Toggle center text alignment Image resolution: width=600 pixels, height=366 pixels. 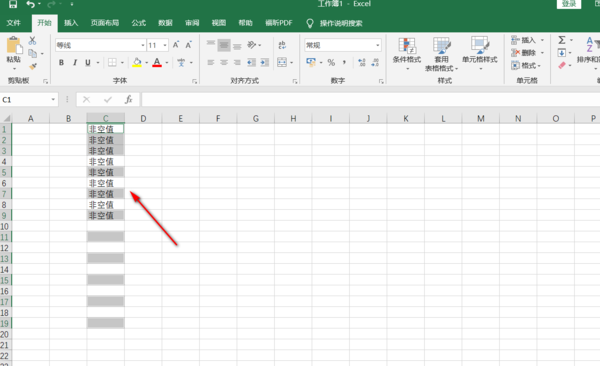[x=224, y=62]
